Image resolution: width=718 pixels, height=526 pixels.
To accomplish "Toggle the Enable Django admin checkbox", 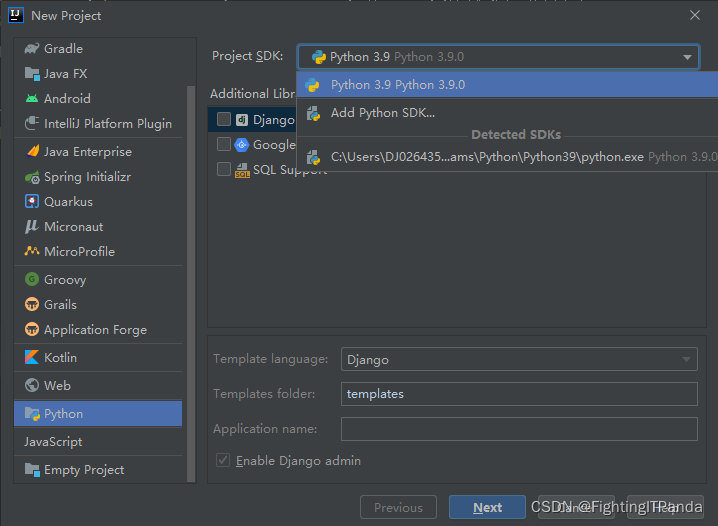I will (x=223, y=460).
